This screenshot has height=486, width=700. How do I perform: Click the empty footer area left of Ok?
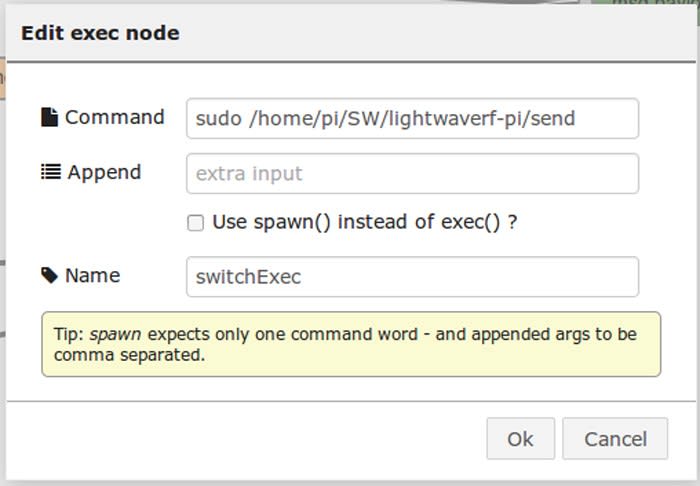[246, 439]
